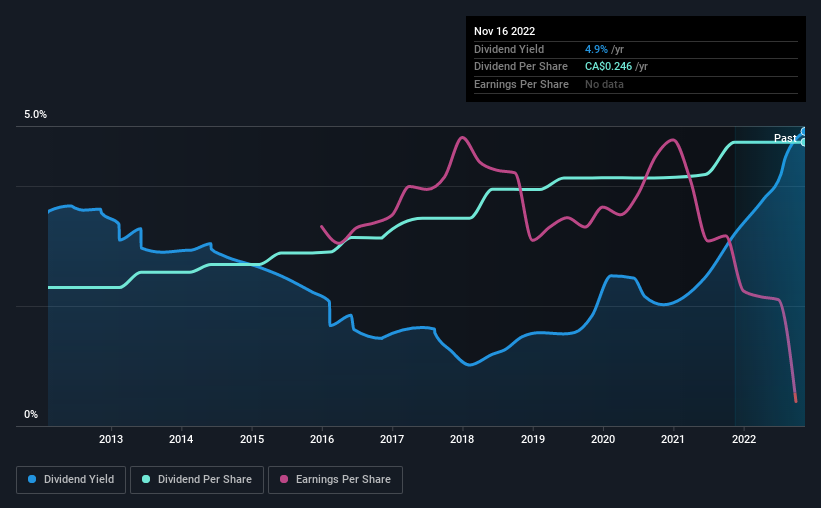Screen dimensions: 821x508
Task: Click the pink Earnings Per Share legend dot
Action: click(284, 479)
